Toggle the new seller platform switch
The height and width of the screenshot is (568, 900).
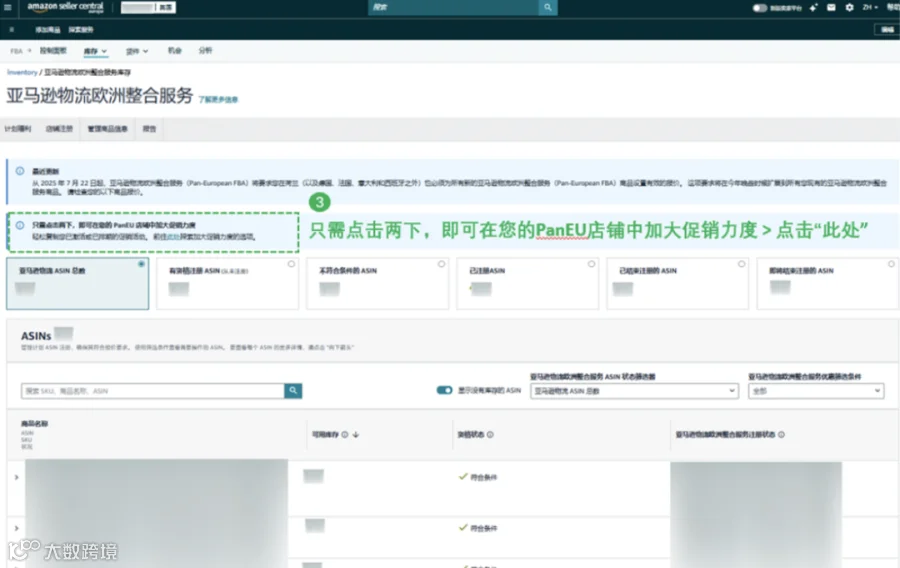(759, 8)
